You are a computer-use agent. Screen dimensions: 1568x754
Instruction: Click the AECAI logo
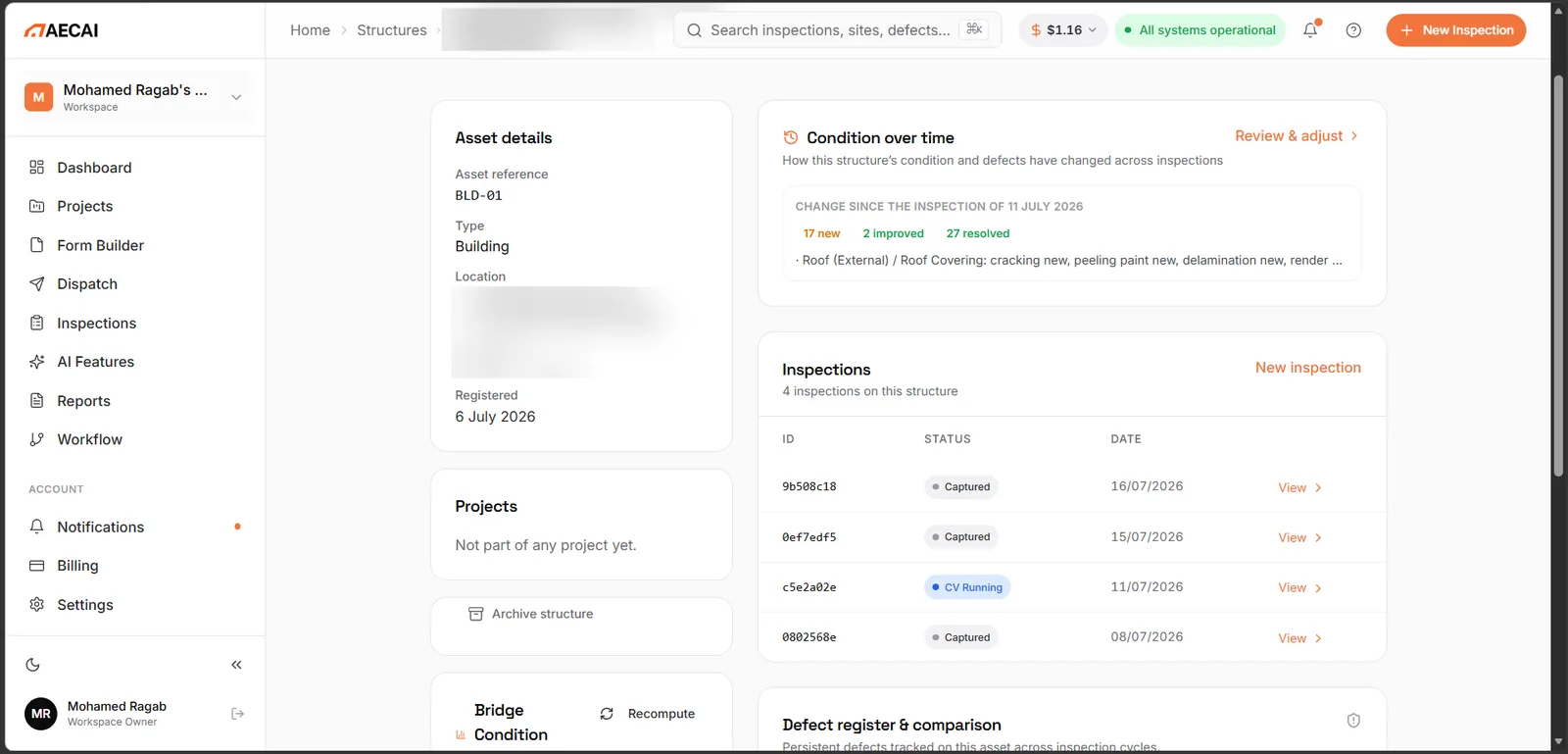[61, 30]
